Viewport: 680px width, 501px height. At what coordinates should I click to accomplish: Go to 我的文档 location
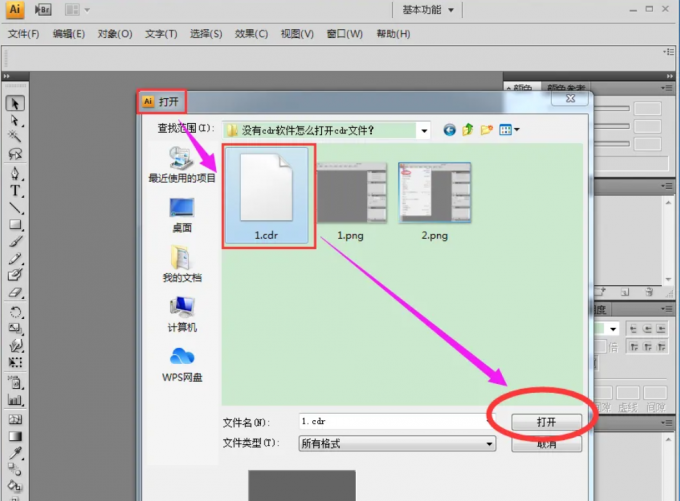[182, 265]
